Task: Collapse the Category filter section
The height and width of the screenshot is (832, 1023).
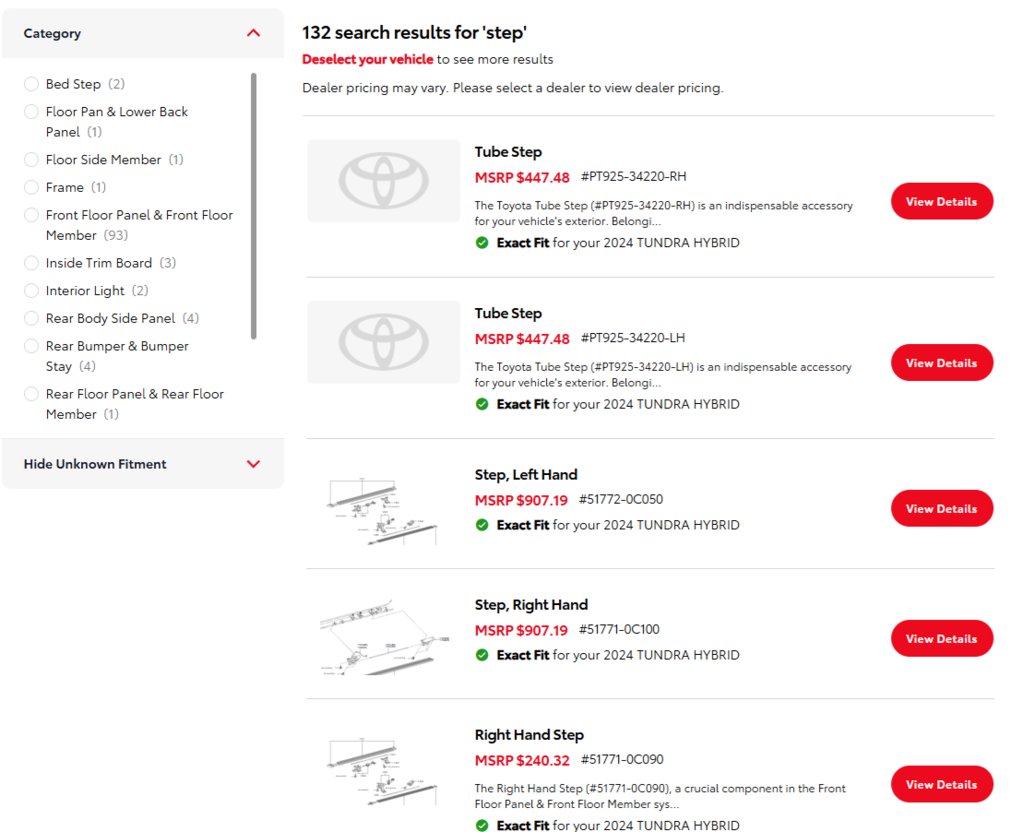Action: [x=253, y=33]
